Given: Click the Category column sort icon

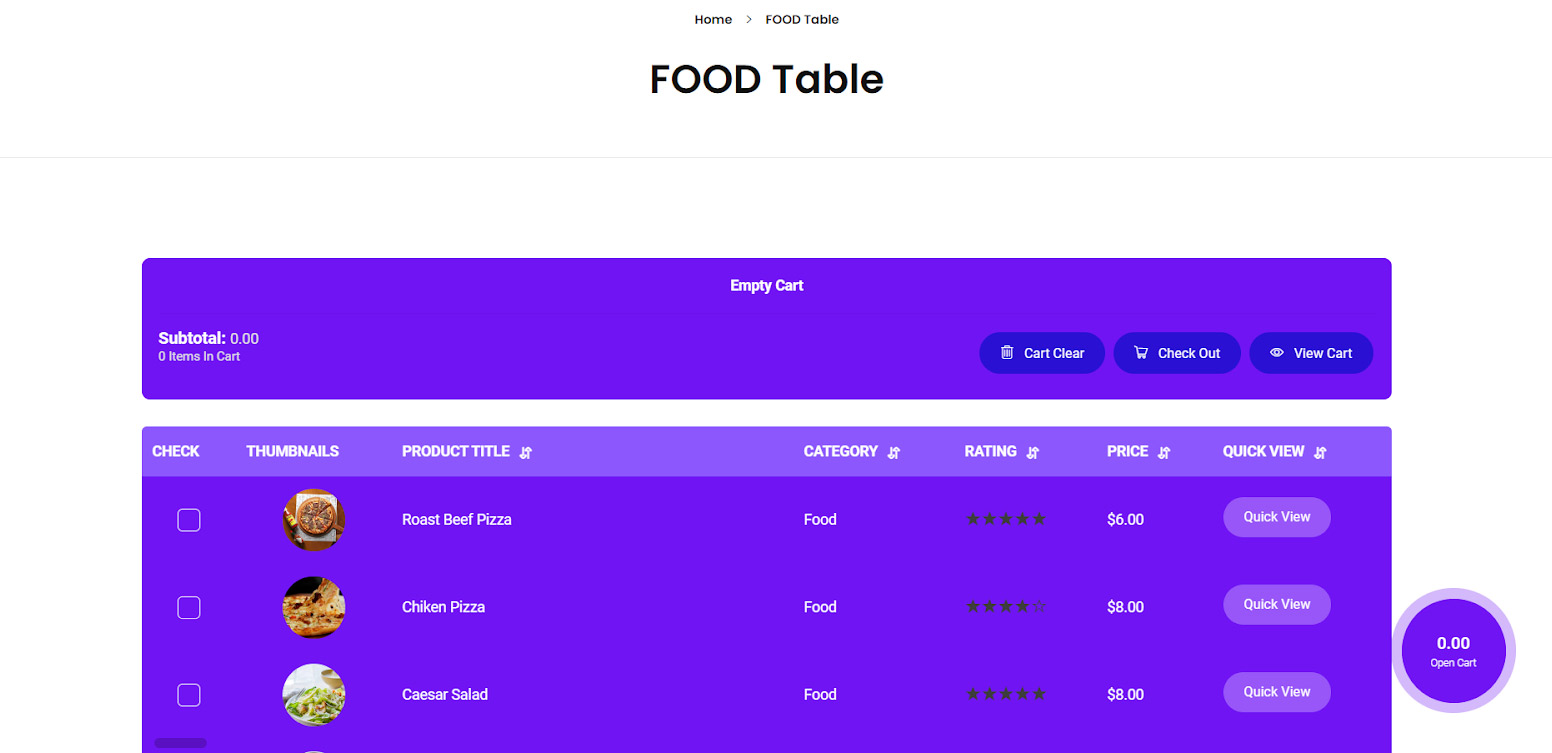Looking at the screenshot, I should [x=894, y=453].
